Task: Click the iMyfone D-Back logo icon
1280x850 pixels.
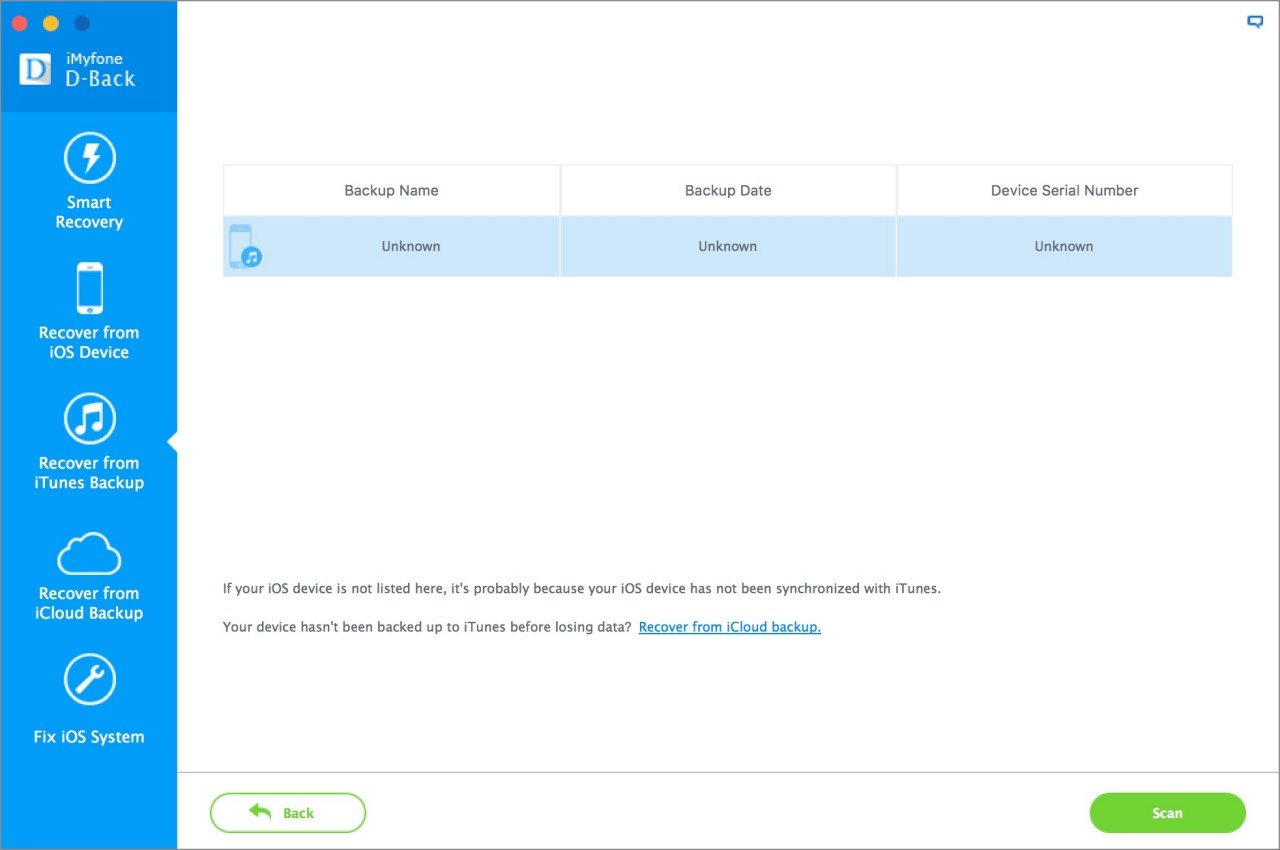Action: [x=35, y=70]
